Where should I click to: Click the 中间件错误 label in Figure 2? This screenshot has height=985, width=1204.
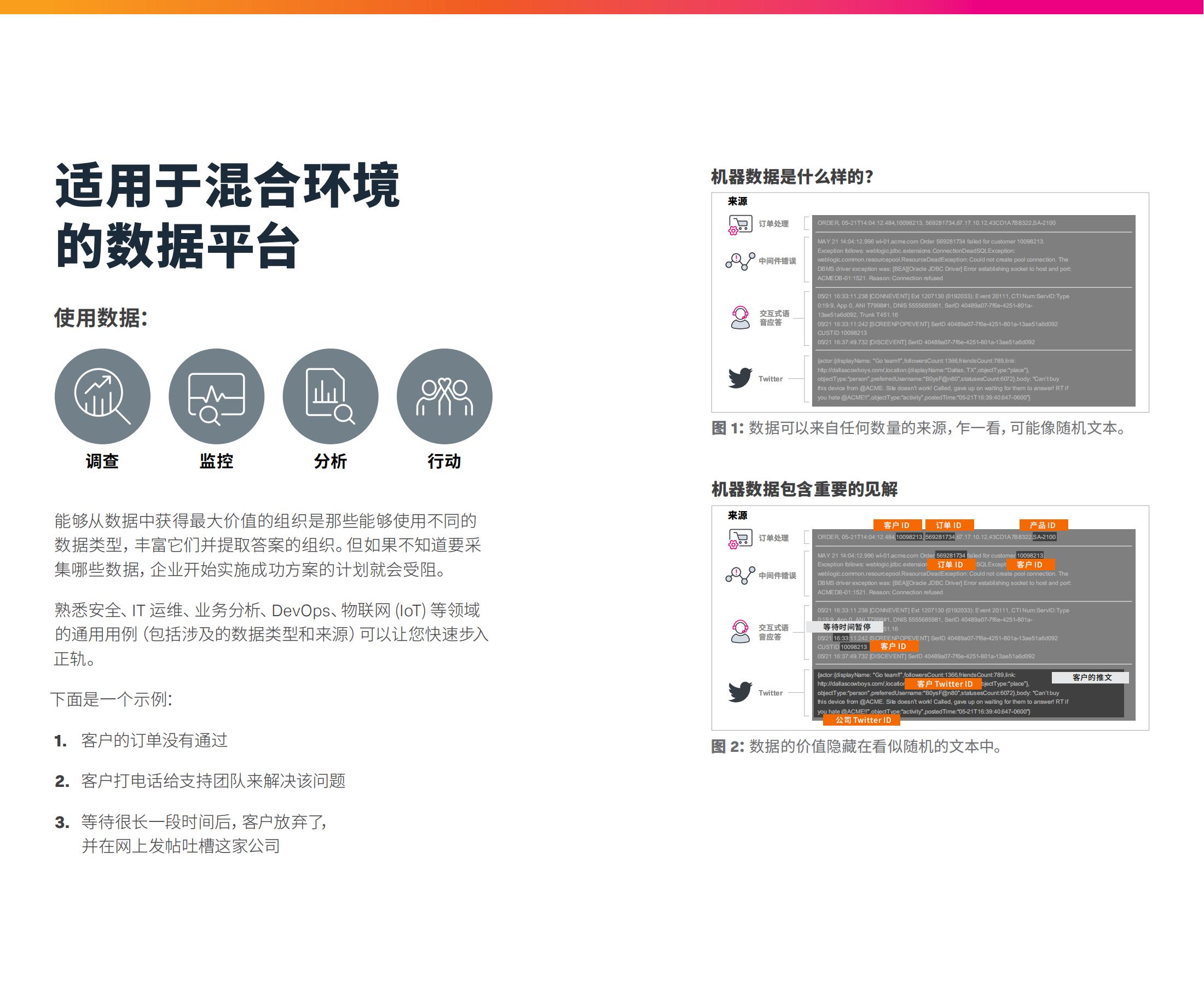point(777,575)
